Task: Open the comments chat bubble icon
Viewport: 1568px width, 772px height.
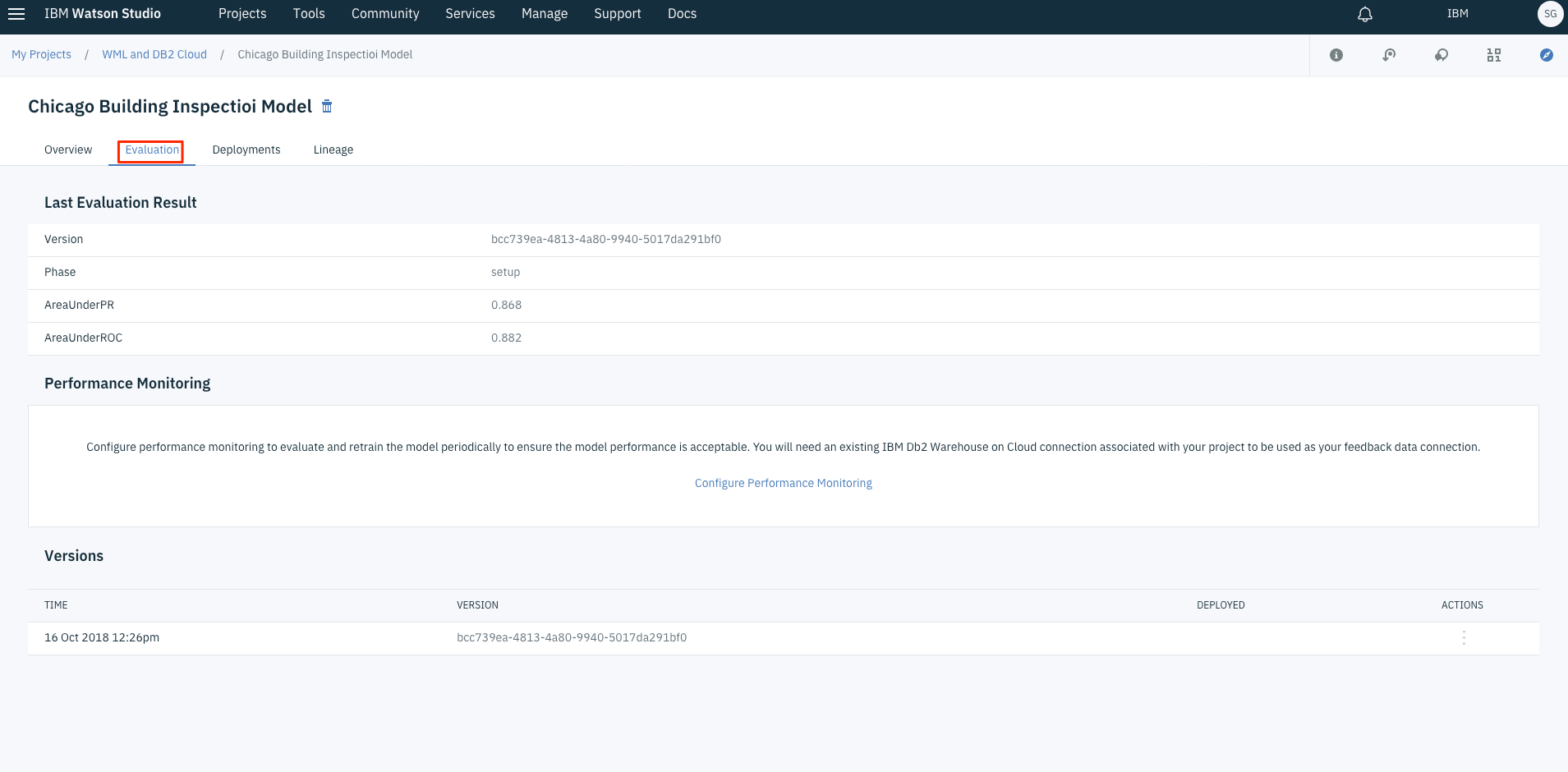Action: (1442, 55)
